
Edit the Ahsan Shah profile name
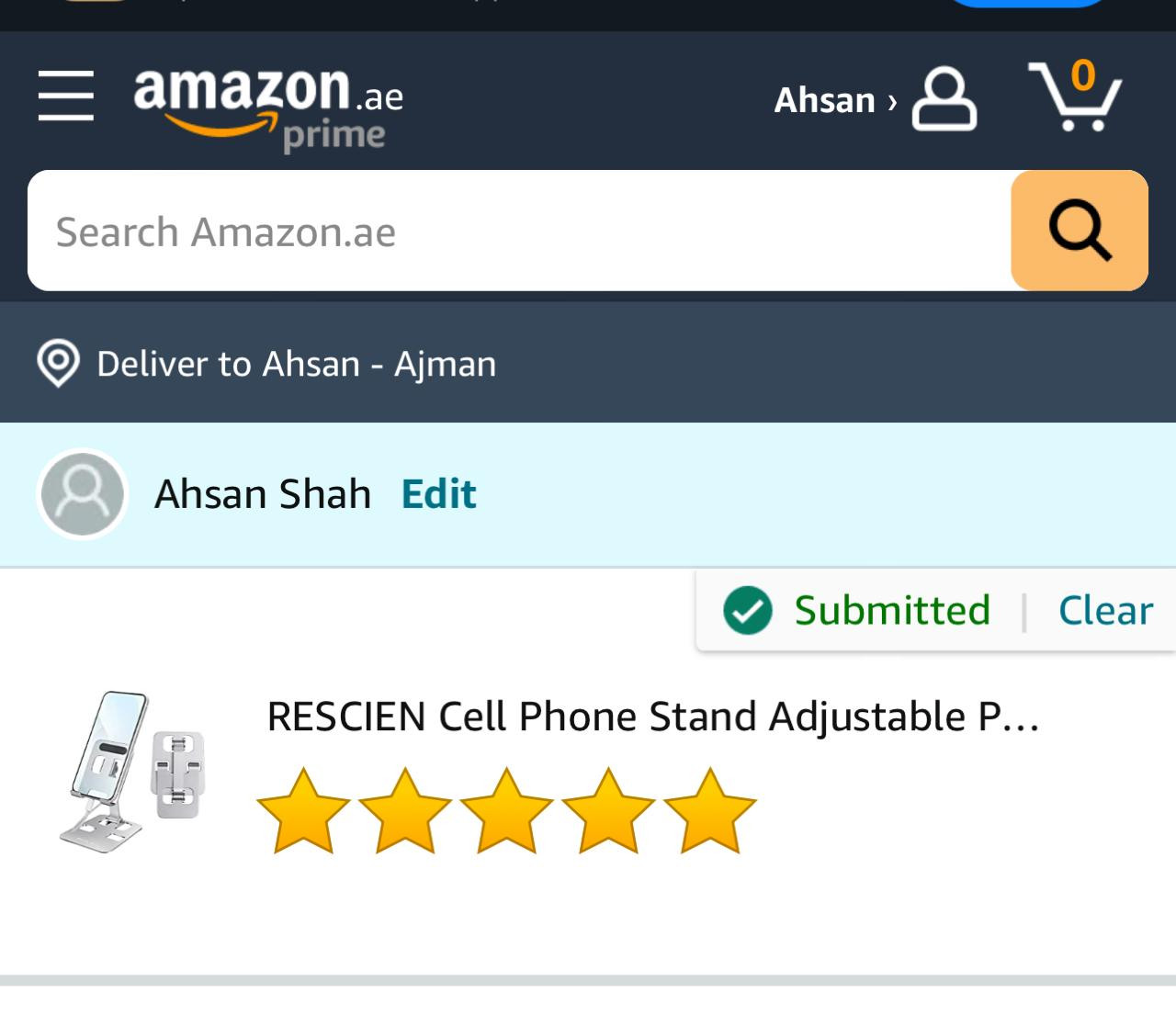pyautogui.click(x=439, y=494)
